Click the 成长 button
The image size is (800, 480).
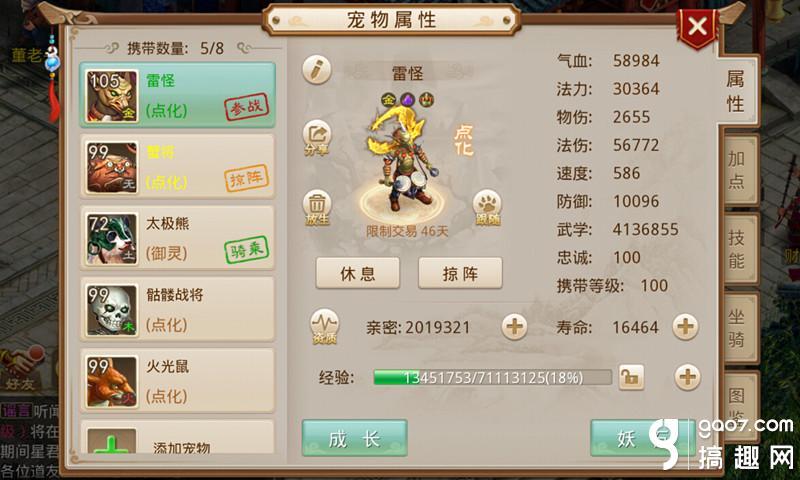[355, 438]
